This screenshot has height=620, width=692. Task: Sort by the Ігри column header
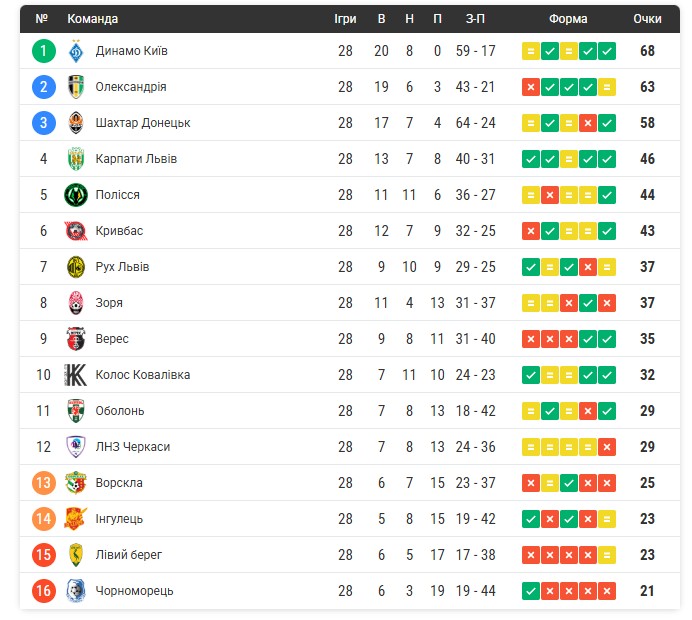(x=345, y=19)
